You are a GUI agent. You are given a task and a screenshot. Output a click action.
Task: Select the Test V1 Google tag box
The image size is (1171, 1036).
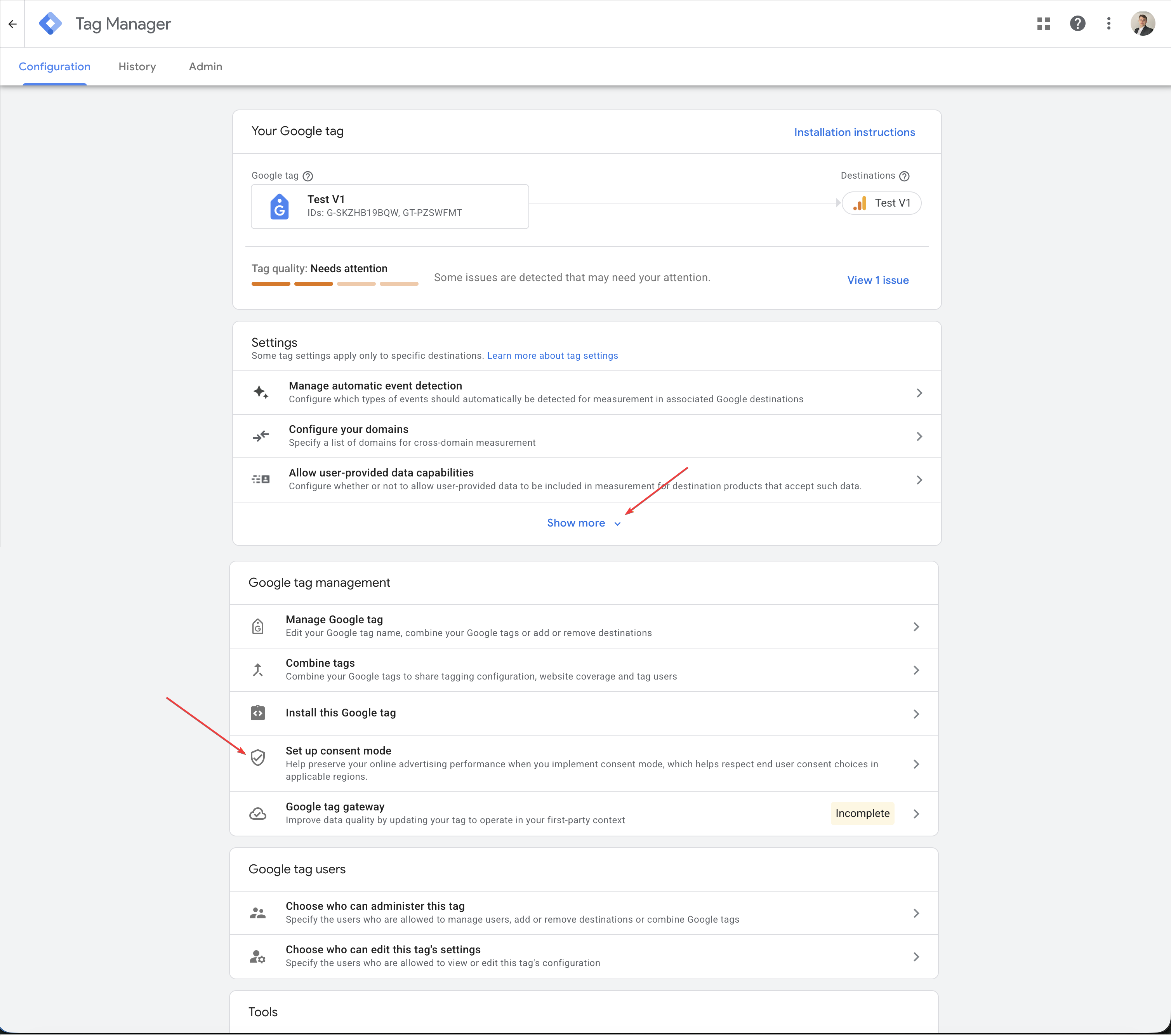pyautogui.click(x=389, y=207)
